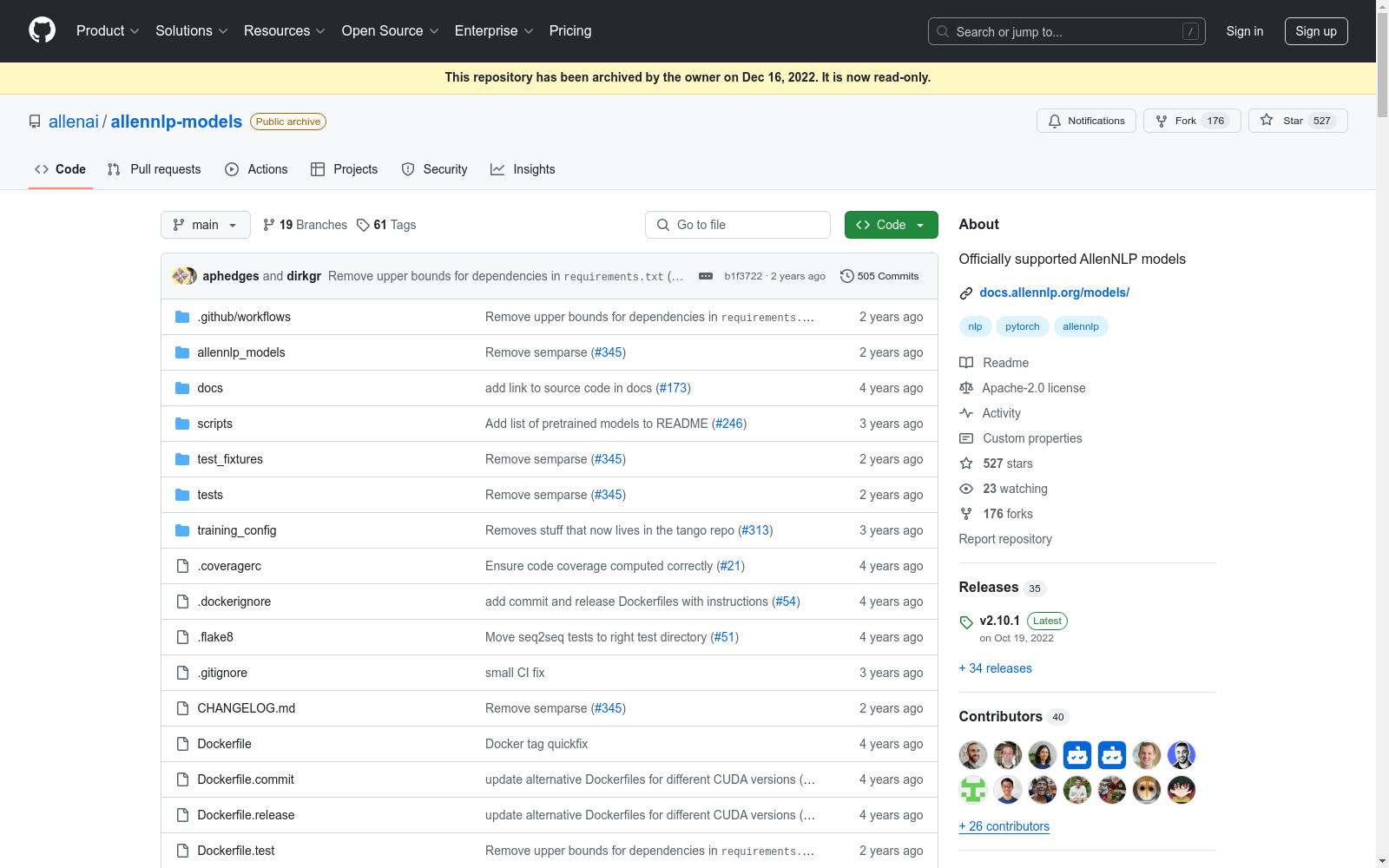Open the green Code dropdown button
Image resolution: width=1389 pixels, height=868 pixels.
click(892, 225)
